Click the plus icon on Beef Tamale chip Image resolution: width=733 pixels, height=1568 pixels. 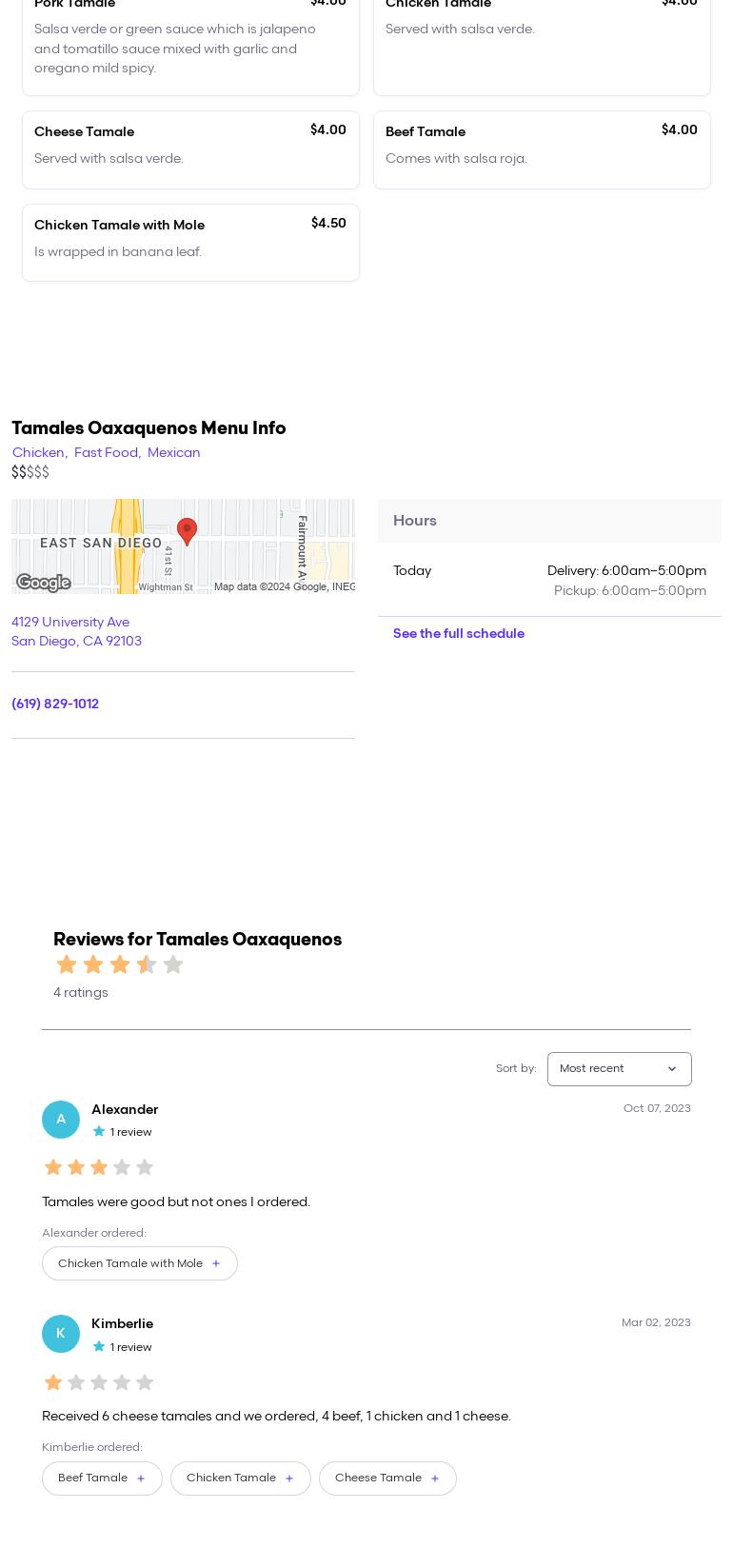tap(141, 1479)
